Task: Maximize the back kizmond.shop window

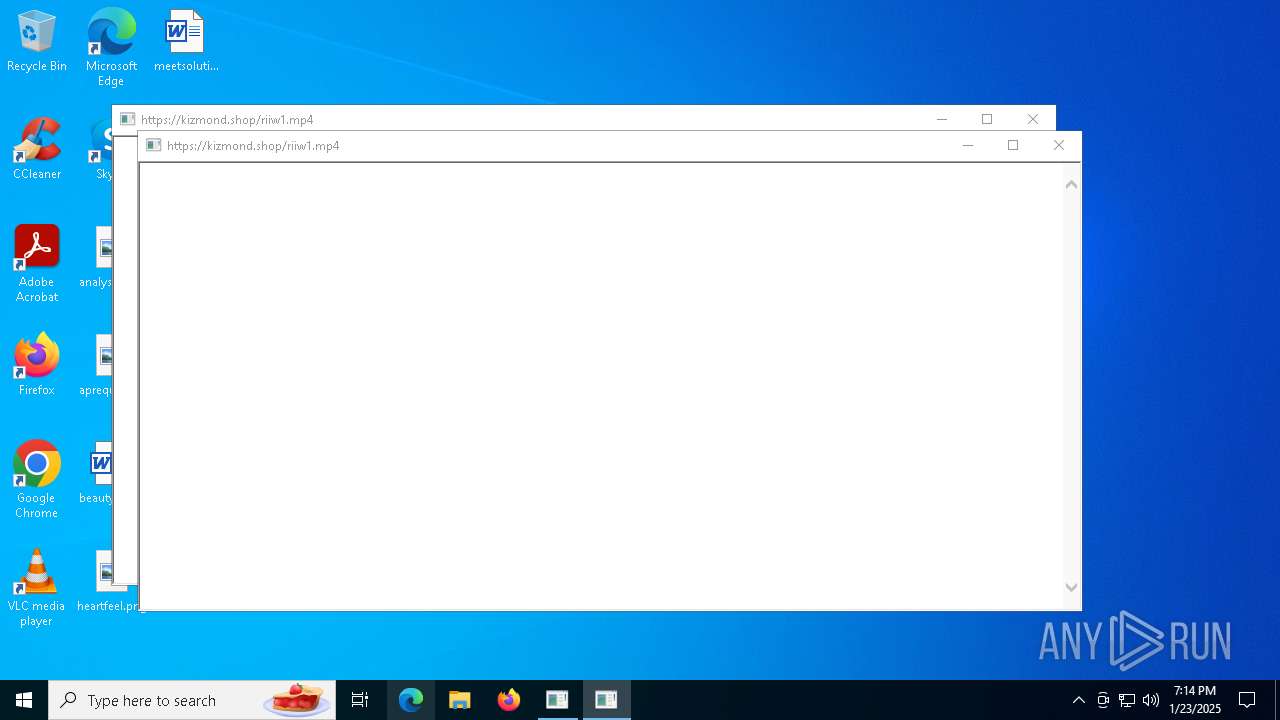Action: [987, 119]
